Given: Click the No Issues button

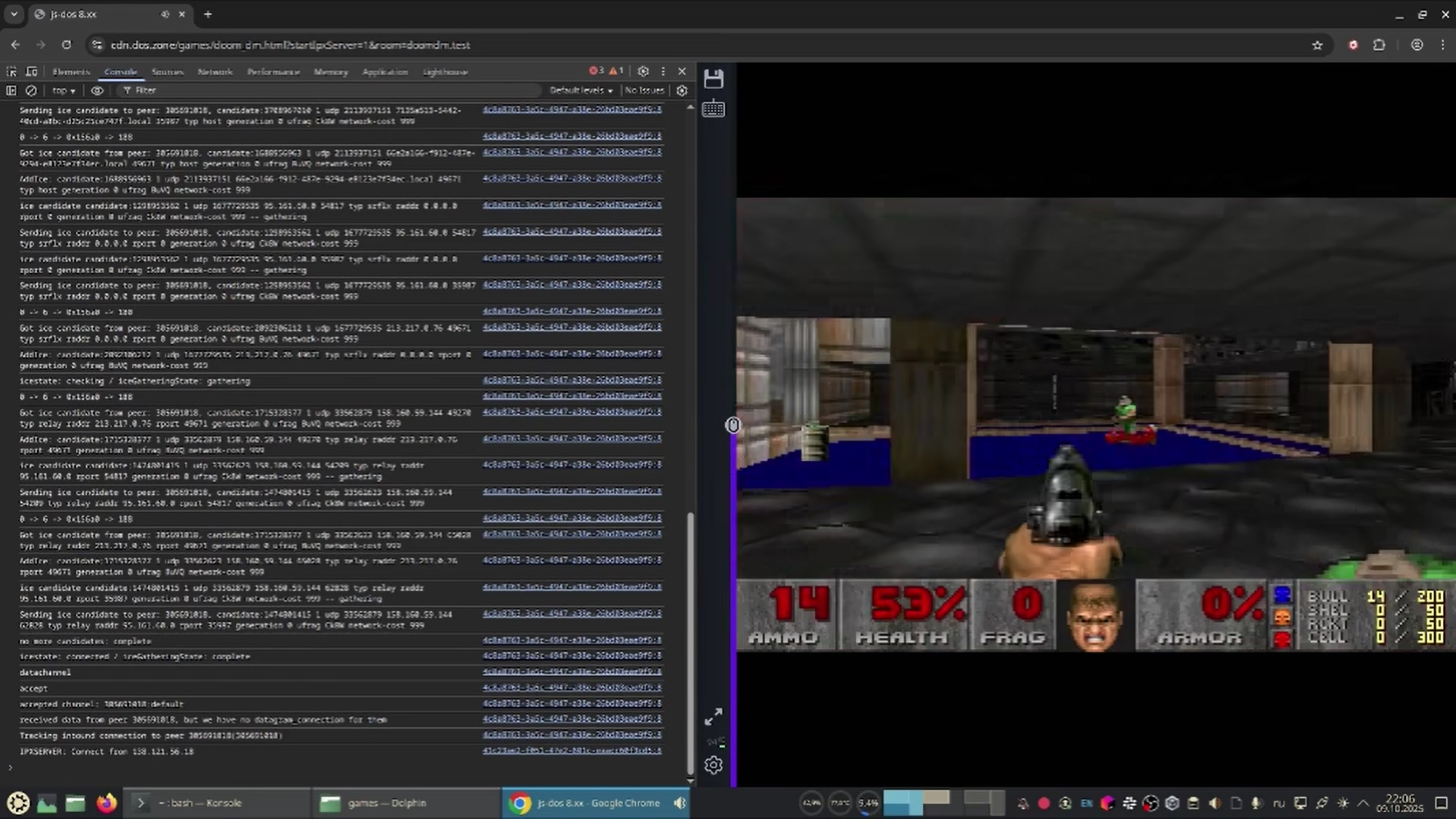Looking at the screenshot, I should (x=644, y=90).
